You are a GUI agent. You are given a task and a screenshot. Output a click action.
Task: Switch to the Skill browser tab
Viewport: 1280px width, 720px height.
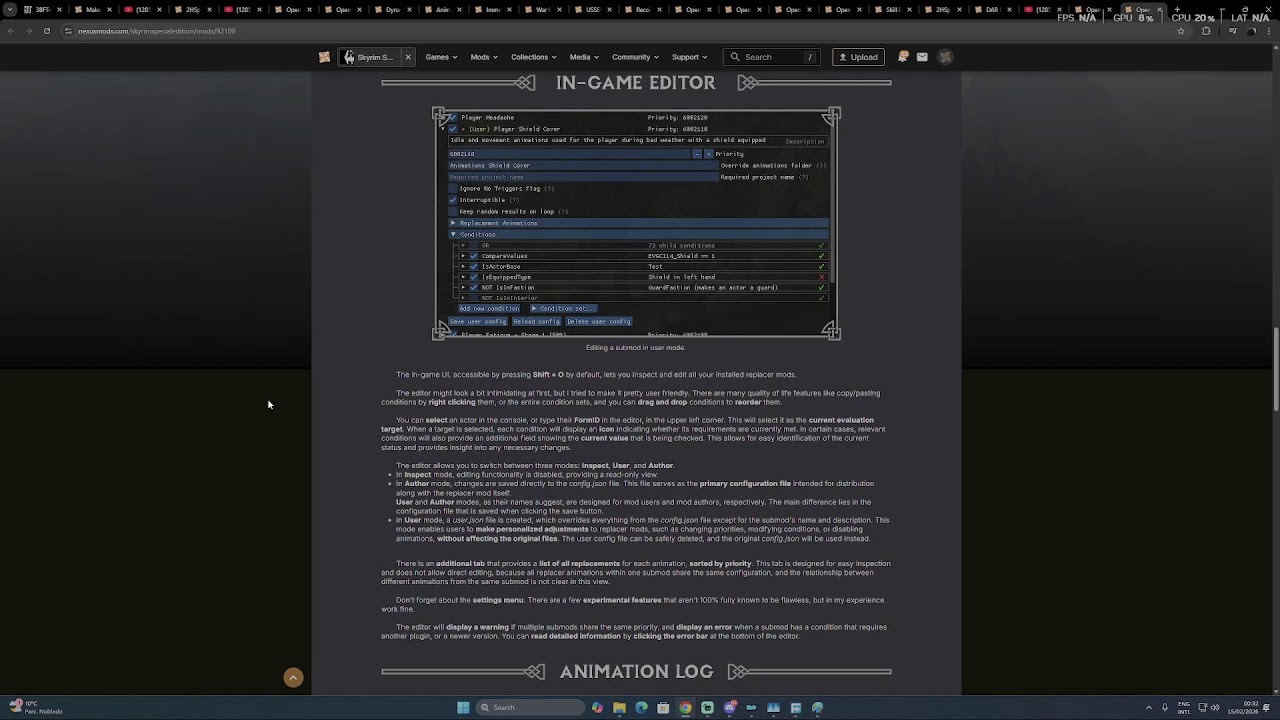892,10
